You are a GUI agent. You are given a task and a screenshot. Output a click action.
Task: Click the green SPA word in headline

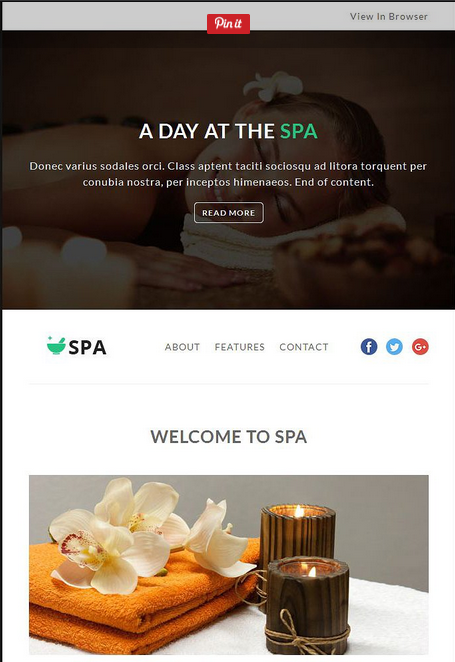(x=298, y=131)
